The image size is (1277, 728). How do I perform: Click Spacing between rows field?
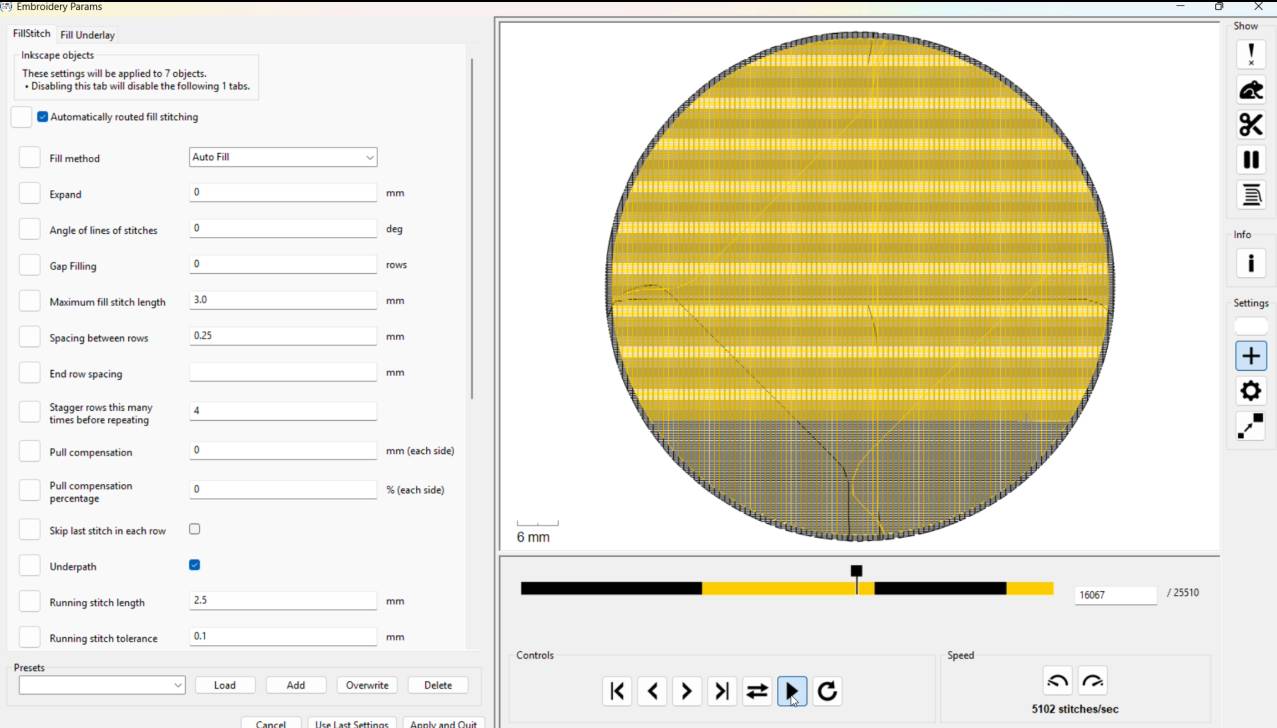tap(283, 336)
